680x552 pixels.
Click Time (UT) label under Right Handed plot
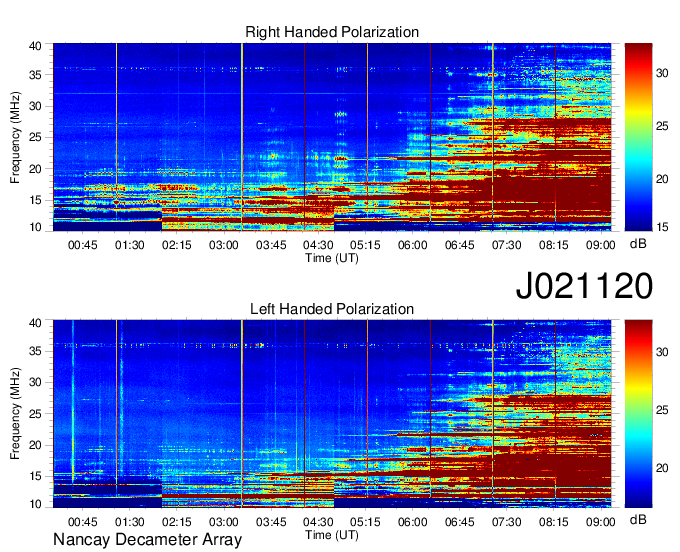coord(332,258)
